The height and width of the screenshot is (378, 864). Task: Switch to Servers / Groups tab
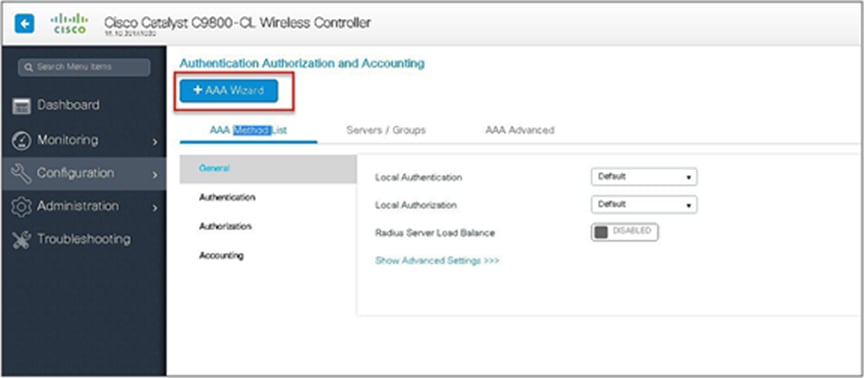[x=386, y=131]
